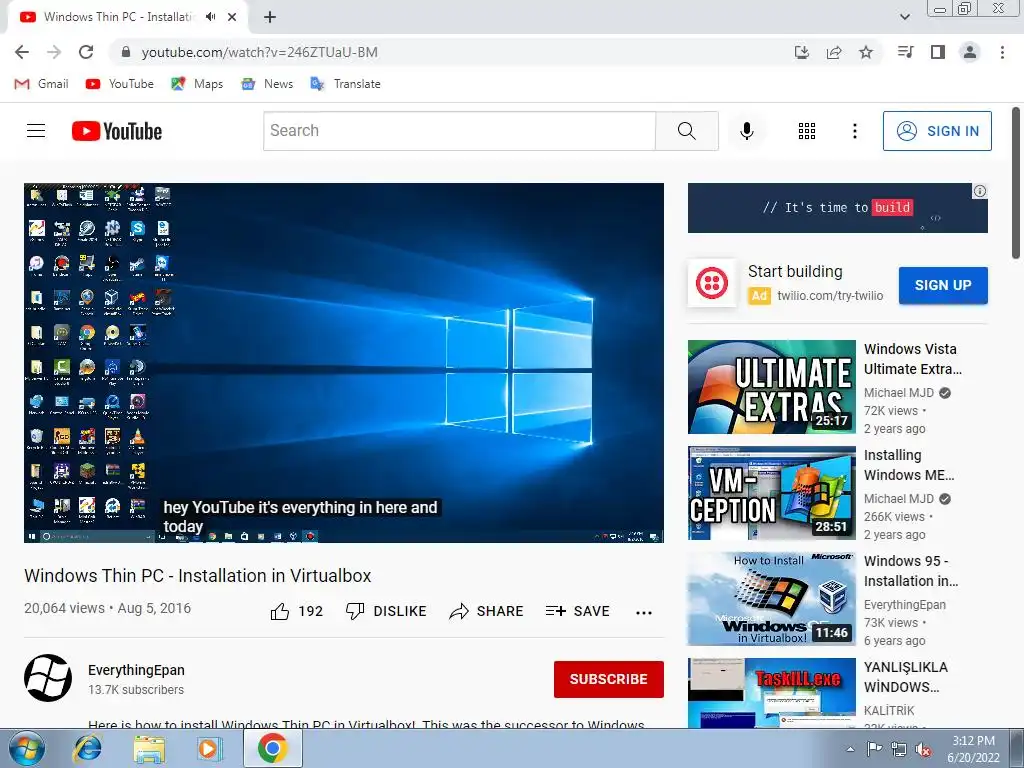Open the Chrome profile avatar
This screenshot has height=768, width=1024.
coord(970,52)
